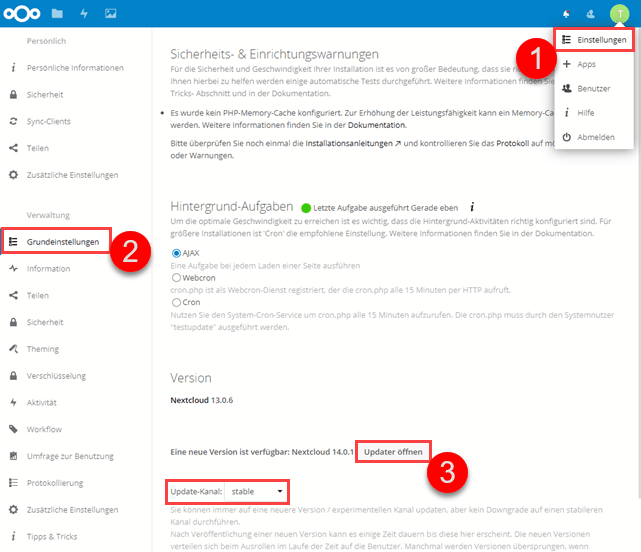Select the AJAX radio button
The height and width of the screenshot is (552, 641).
pyautogui.click(x=176, y=253)
